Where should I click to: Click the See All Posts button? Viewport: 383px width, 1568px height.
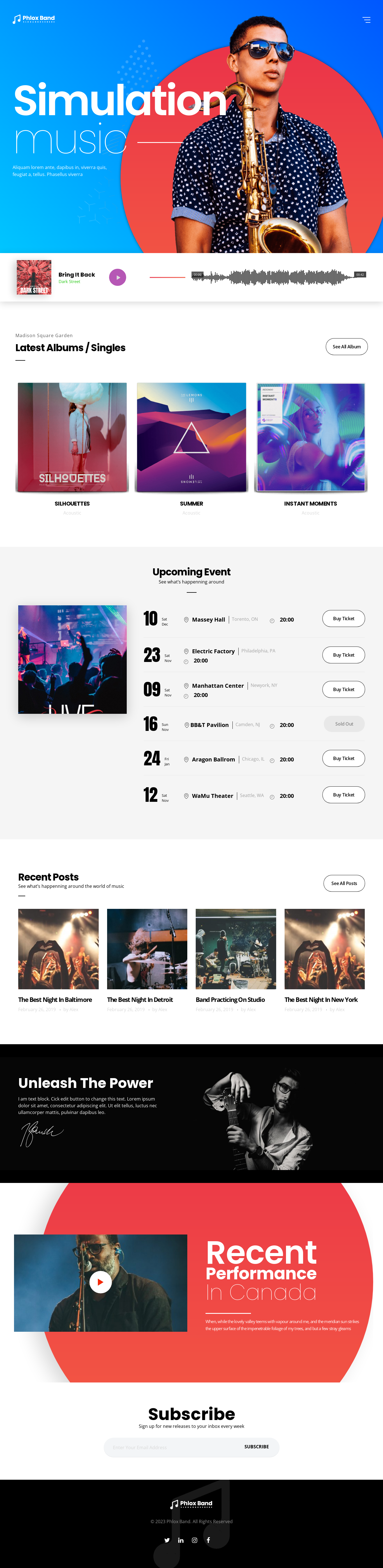coord(344,883)
